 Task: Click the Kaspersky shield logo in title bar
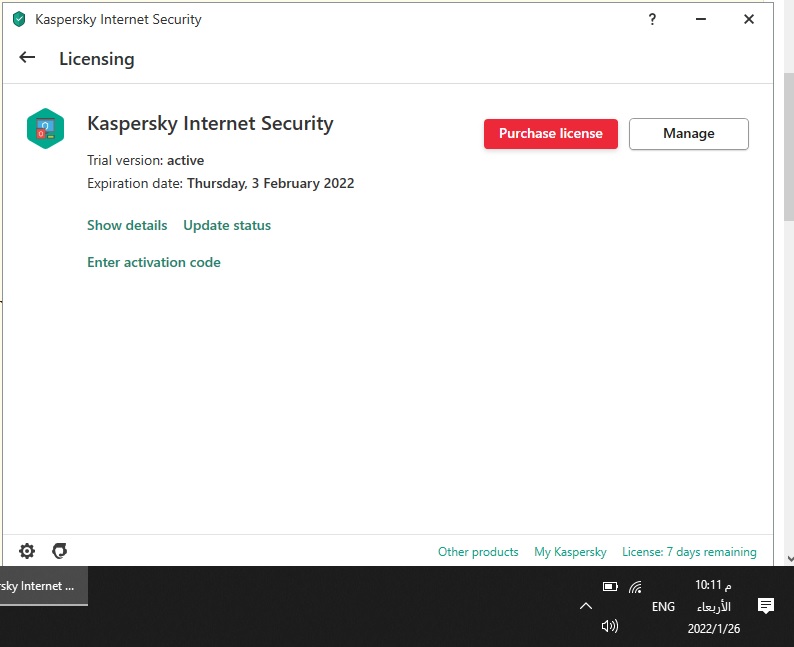coord(19,20)
